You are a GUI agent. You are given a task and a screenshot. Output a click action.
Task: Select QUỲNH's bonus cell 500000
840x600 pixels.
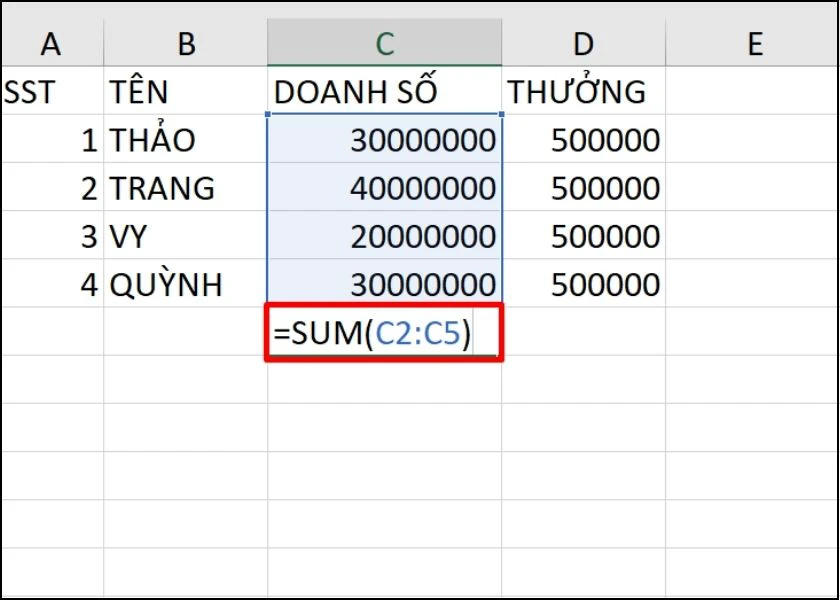(583, 283)
